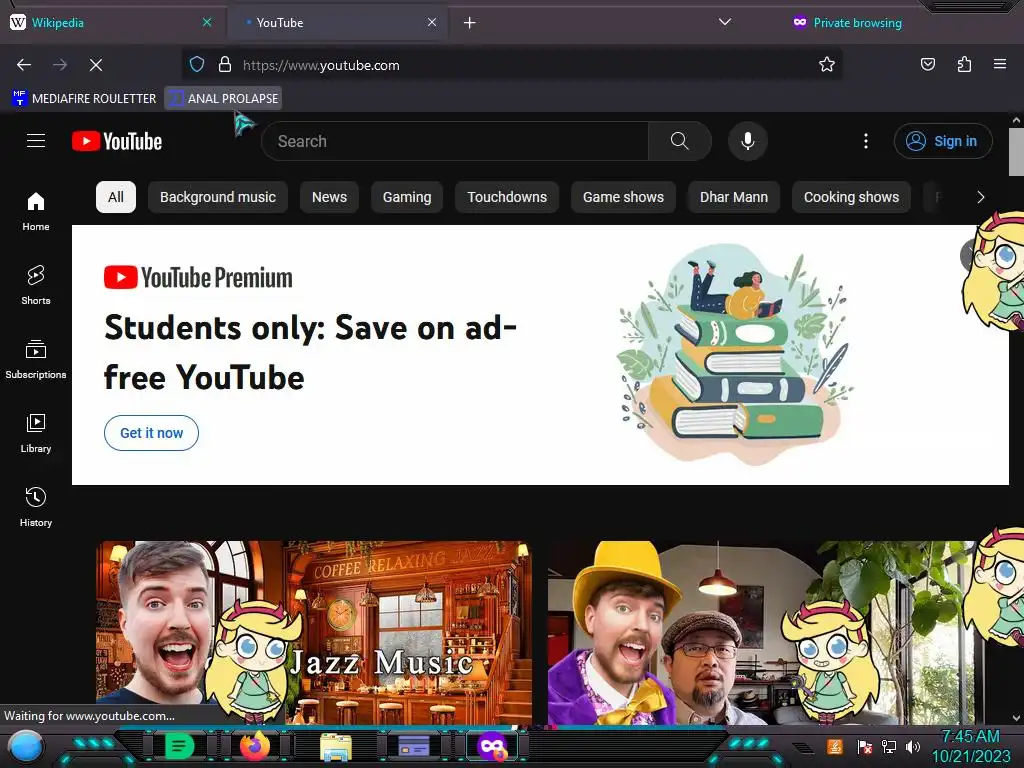Click private browsing icon in taskbar
The width and height of the screenshot is (1024, 768).
pos(492,746)
